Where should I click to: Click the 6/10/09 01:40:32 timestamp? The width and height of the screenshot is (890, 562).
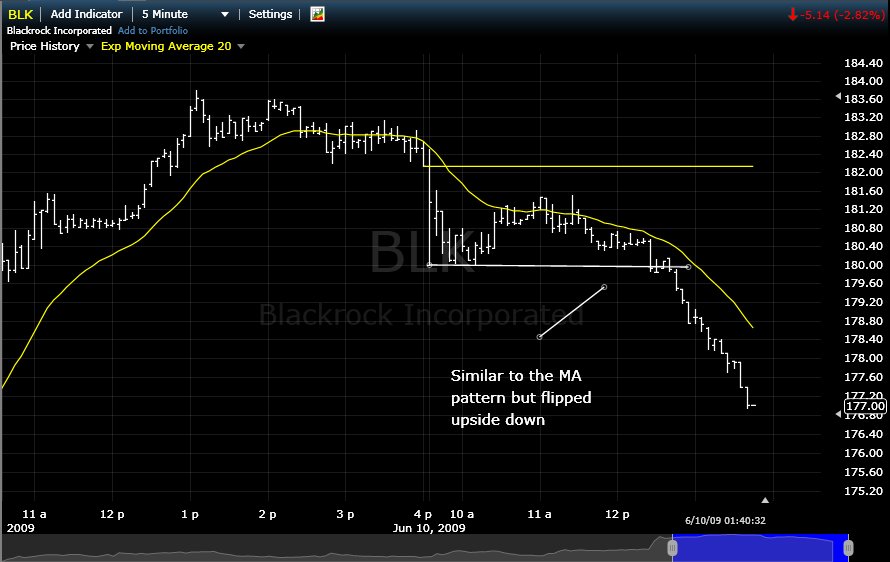click(725, 521)
